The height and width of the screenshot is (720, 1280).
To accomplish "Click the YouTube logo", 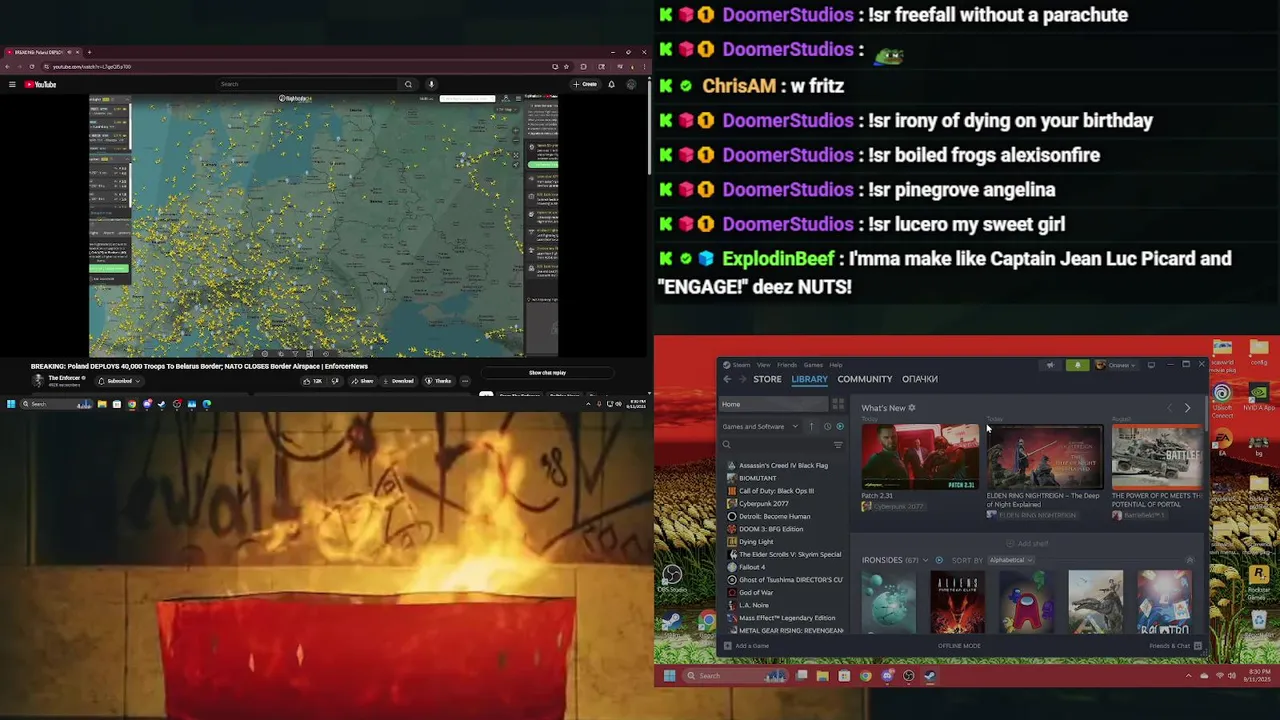I will tap(40, 85).
